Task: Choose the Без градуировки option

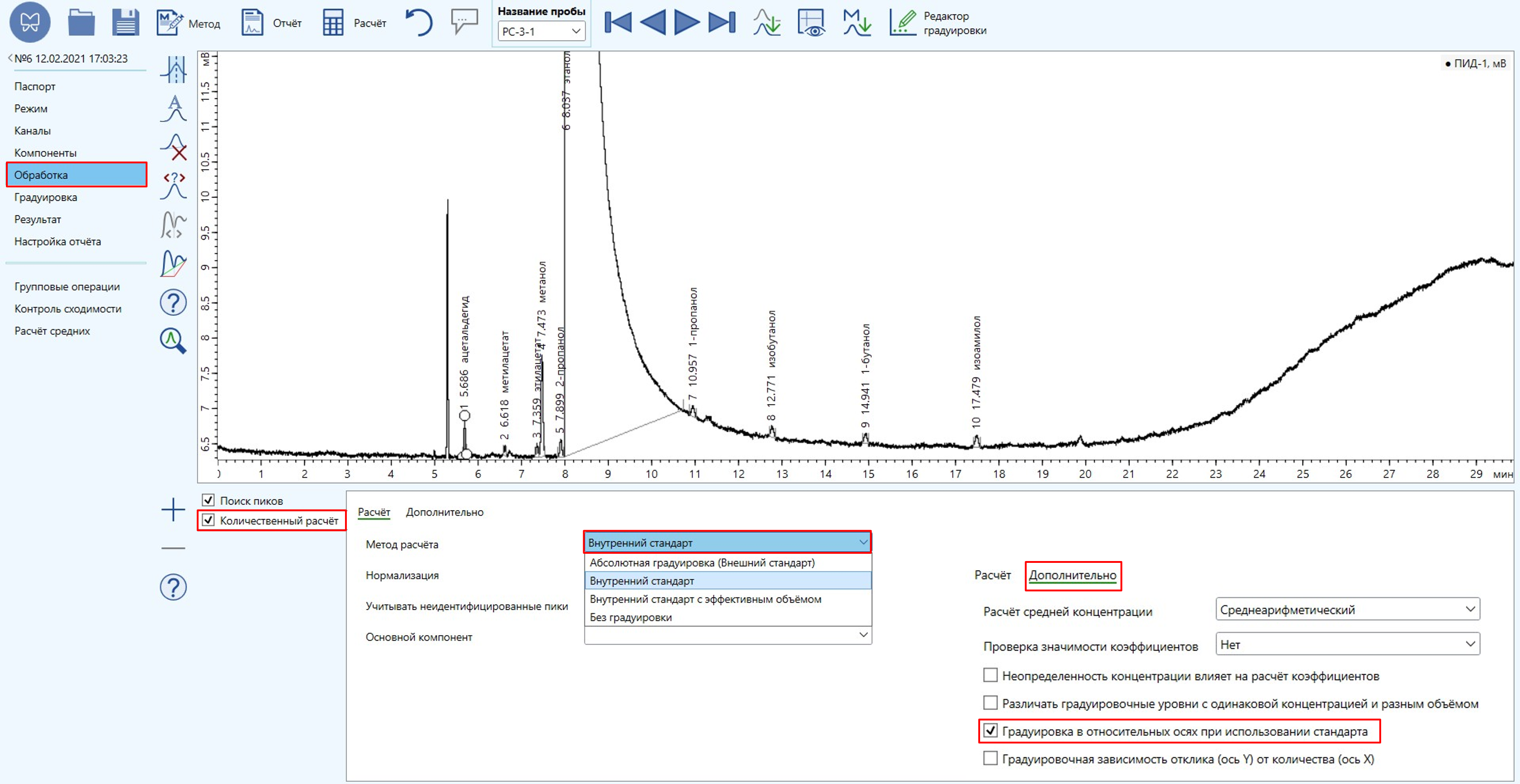Action: (x=728, y=617)
